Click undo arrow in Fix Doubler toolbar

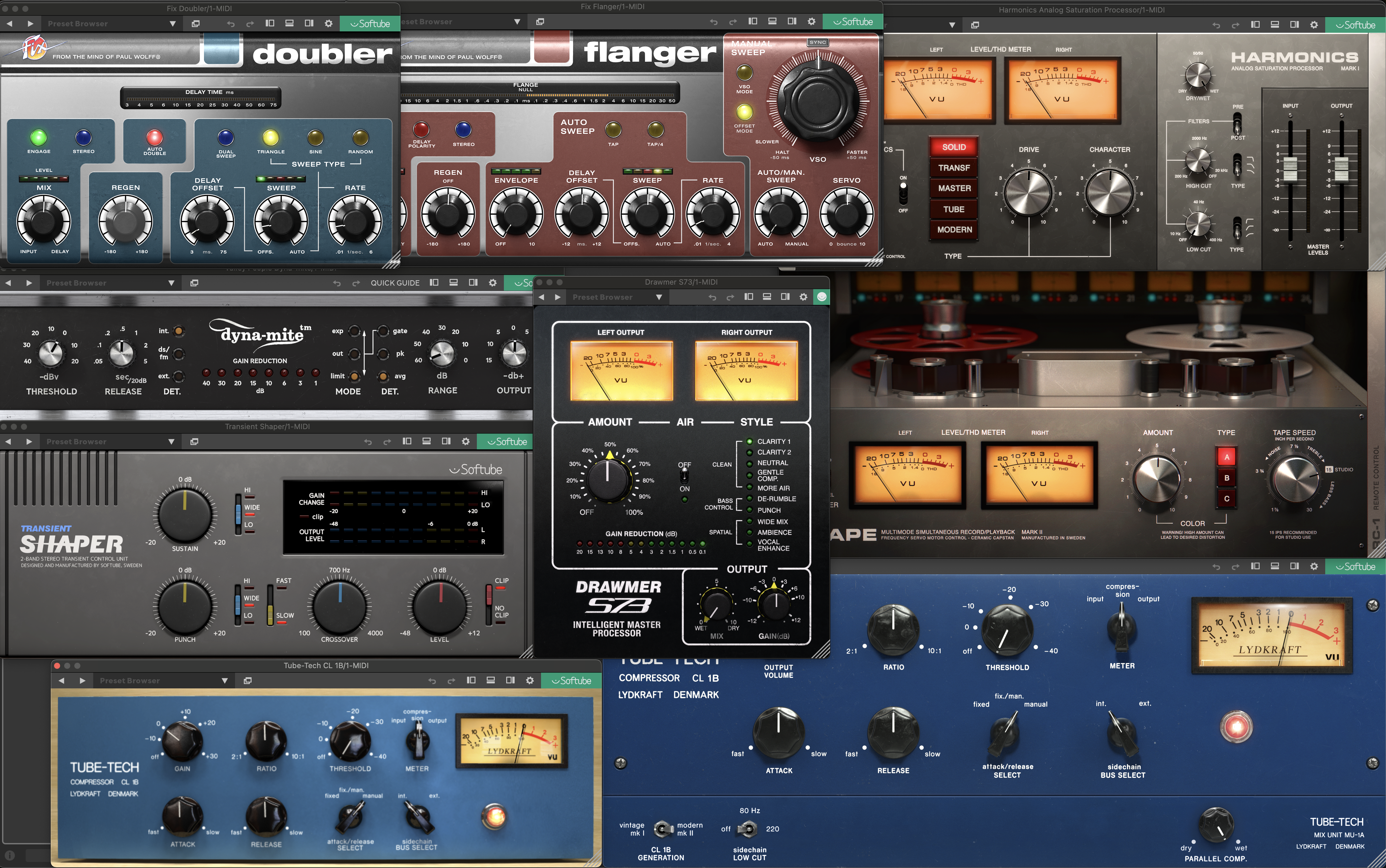click(231, 24)
